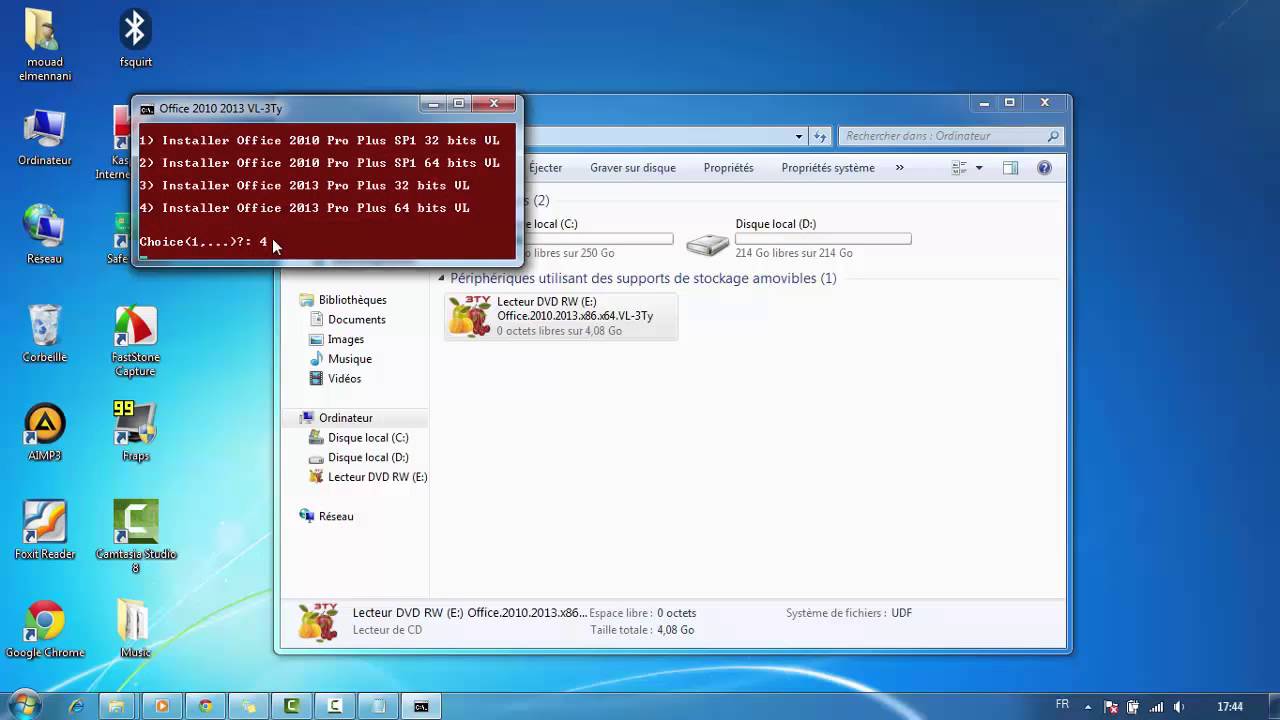Screen dimensions: 1280x720
Task: Open the mouad elmennani folder on desktop
Action: point(44,45)
